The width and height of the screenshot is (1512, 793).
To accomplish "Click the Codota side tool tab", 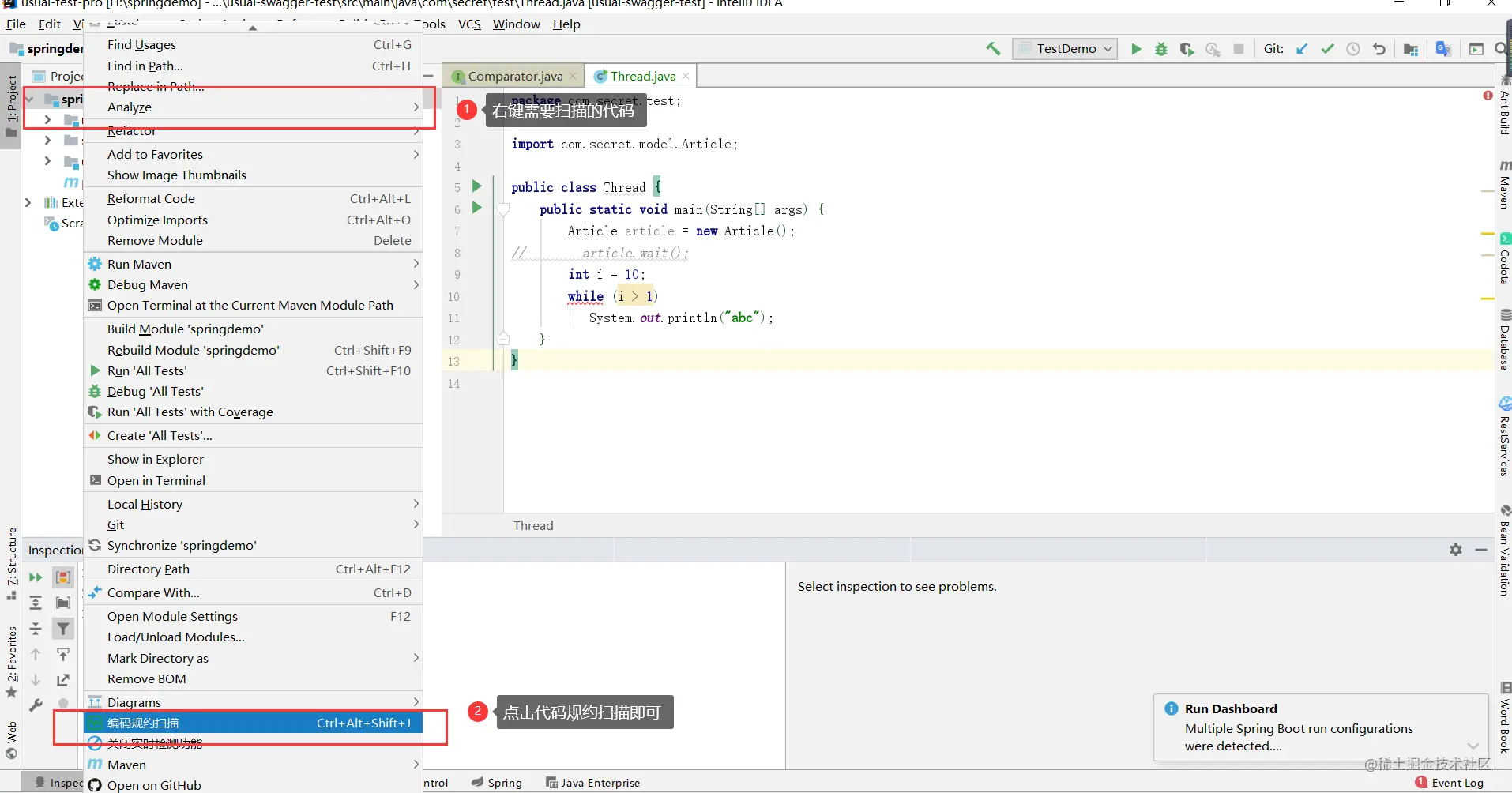I will [1504, 259].
